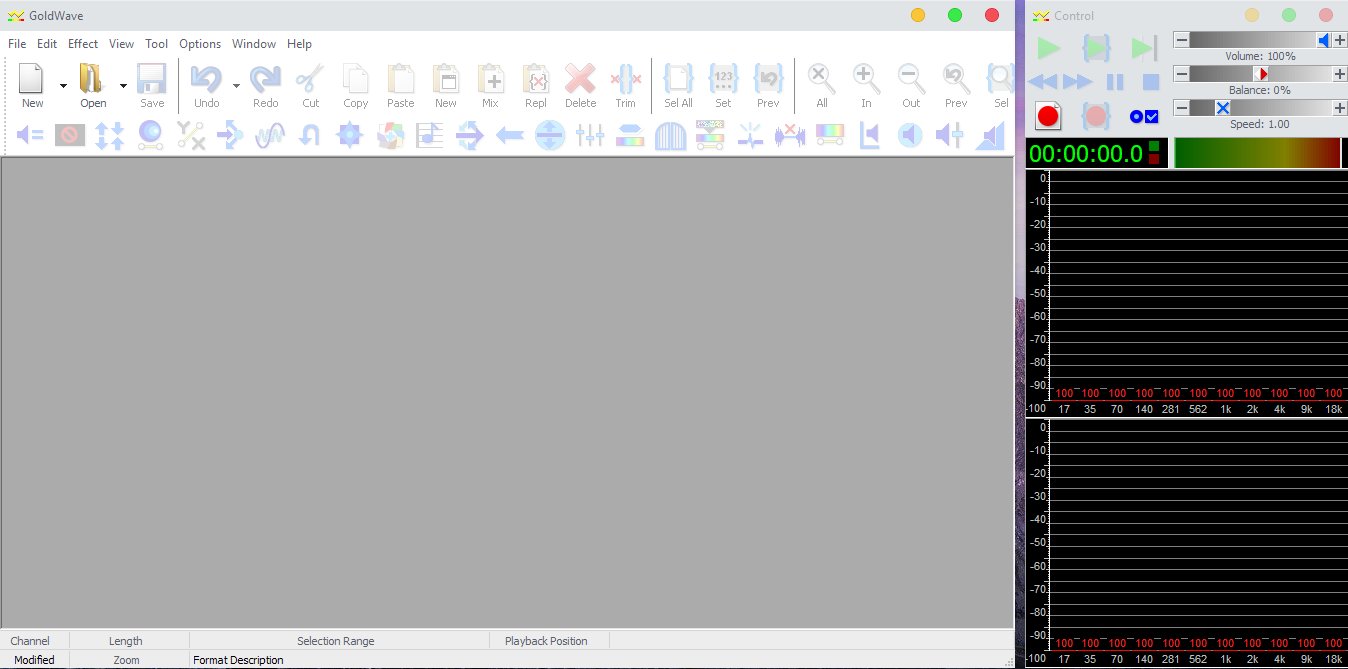Open the Undo dropdown arrow
Image resolution: width=1348 pixels, height=669 pixels.
point(236,85)
